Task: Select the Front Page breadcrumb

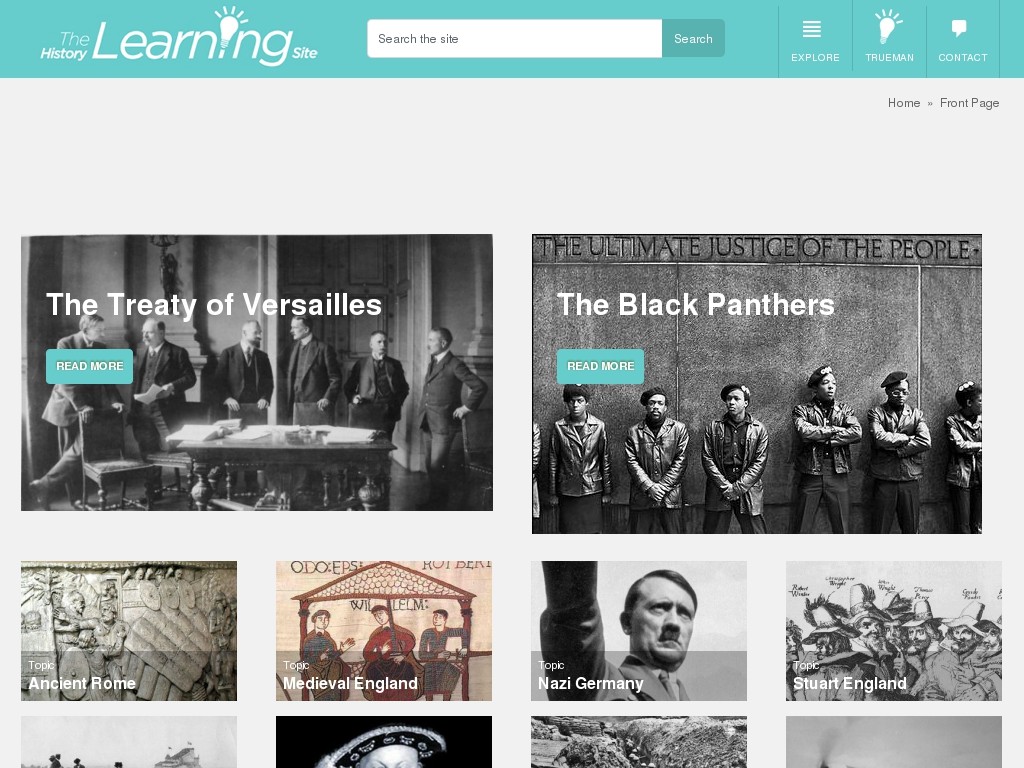Action: (x=969, y=103)
